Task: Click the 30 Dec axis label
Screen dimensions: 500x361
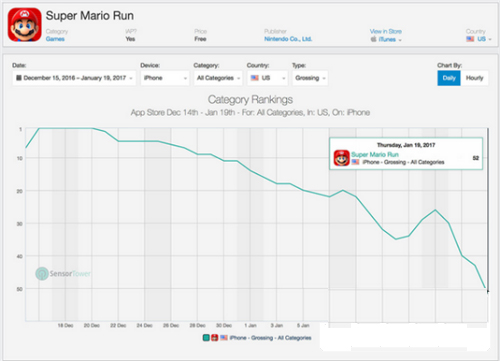Action: 224,325
